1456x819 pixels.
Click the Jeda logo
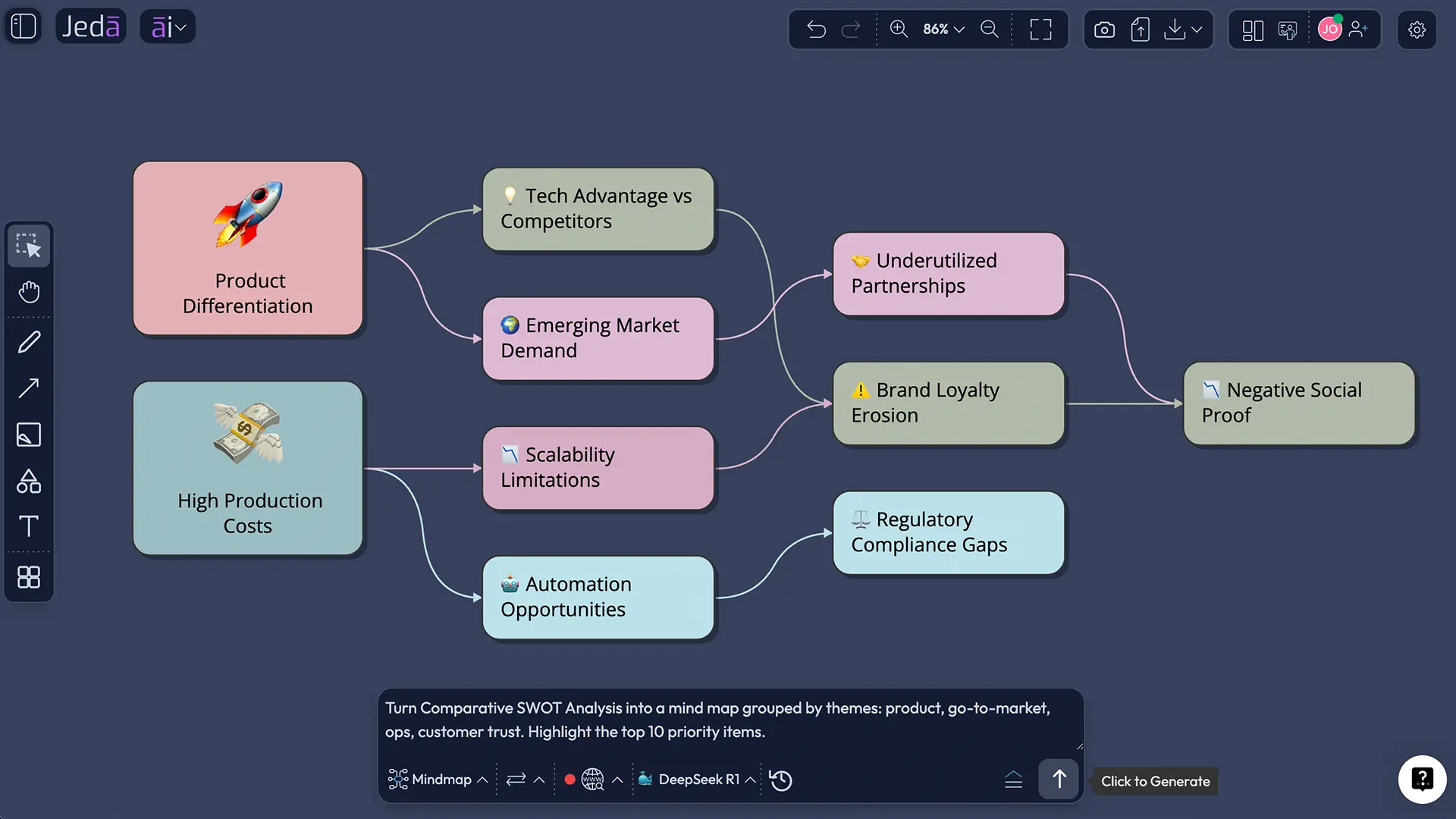(x=90, y=27)
